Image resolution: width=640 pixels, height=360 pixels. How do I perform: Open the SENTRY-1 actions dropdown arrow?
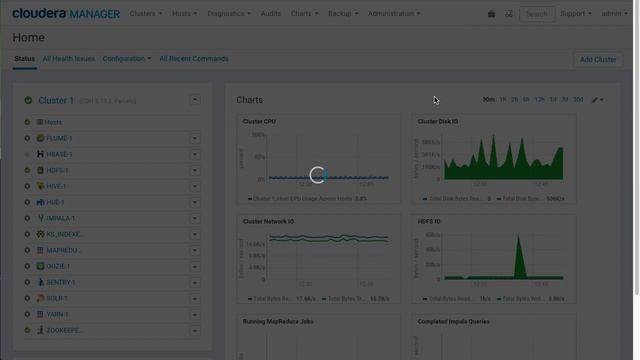195,282
